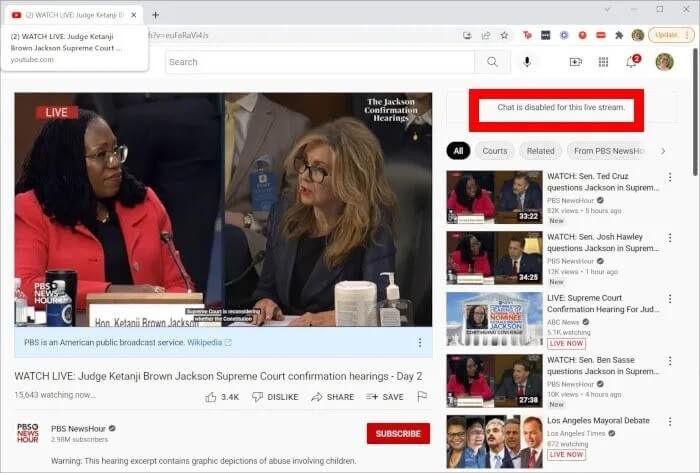Click the DISLIKE thumbs-down button

tap(275, 397)
